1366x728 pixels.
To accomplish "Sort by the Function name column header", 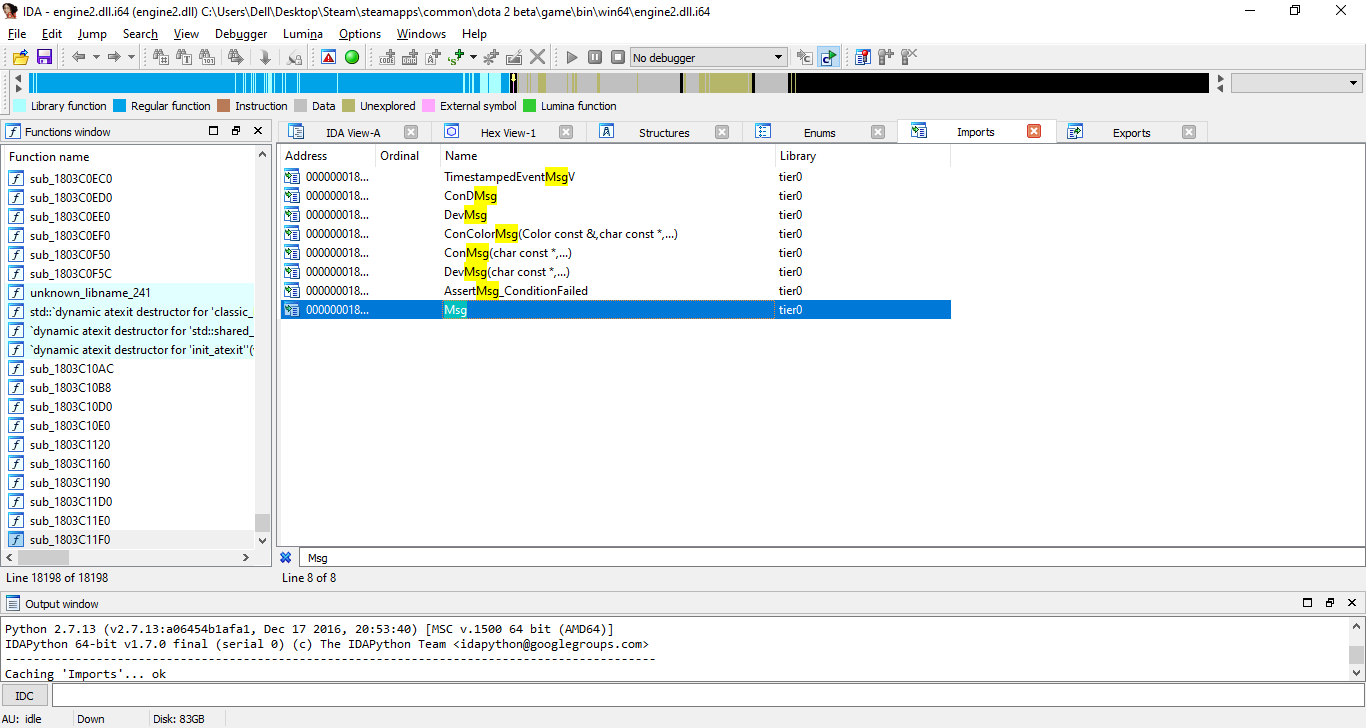I will pos(129,156).
